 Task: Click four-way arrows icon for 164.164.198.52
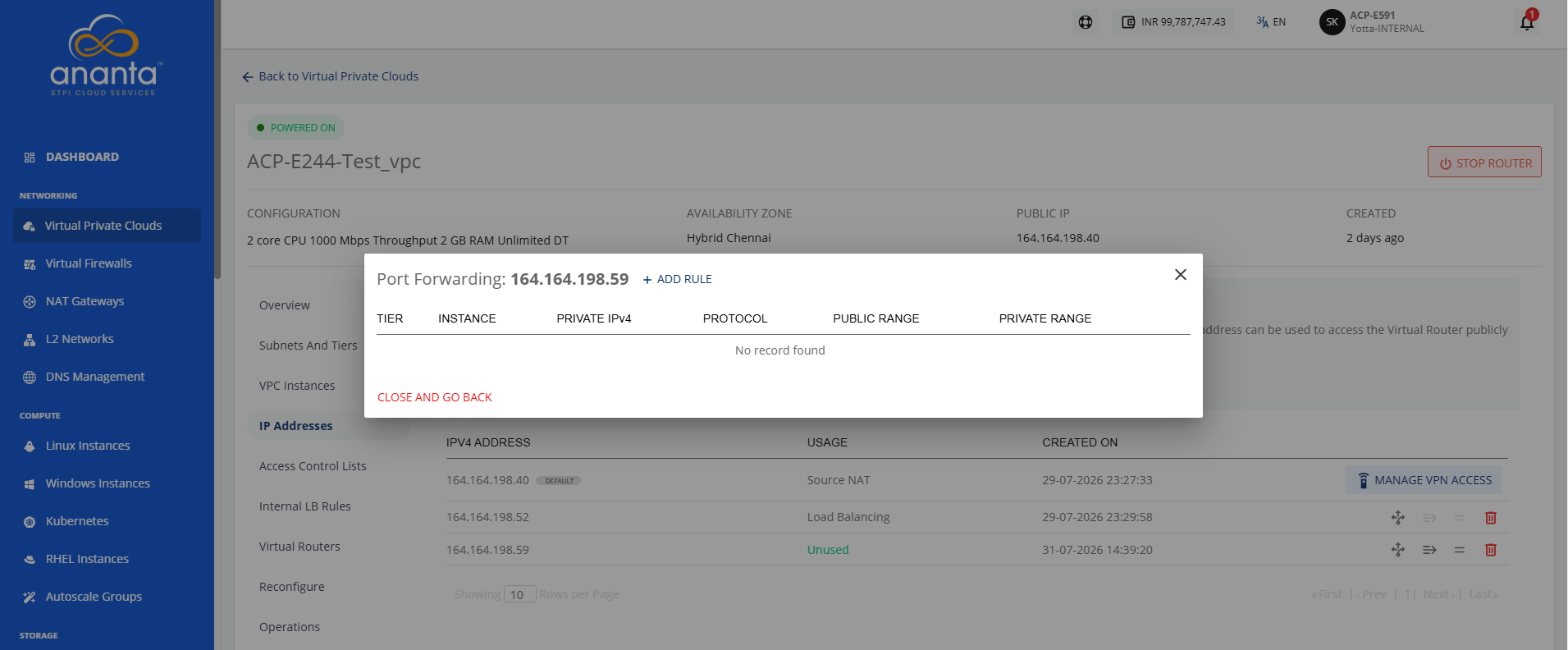point(1398,518)
